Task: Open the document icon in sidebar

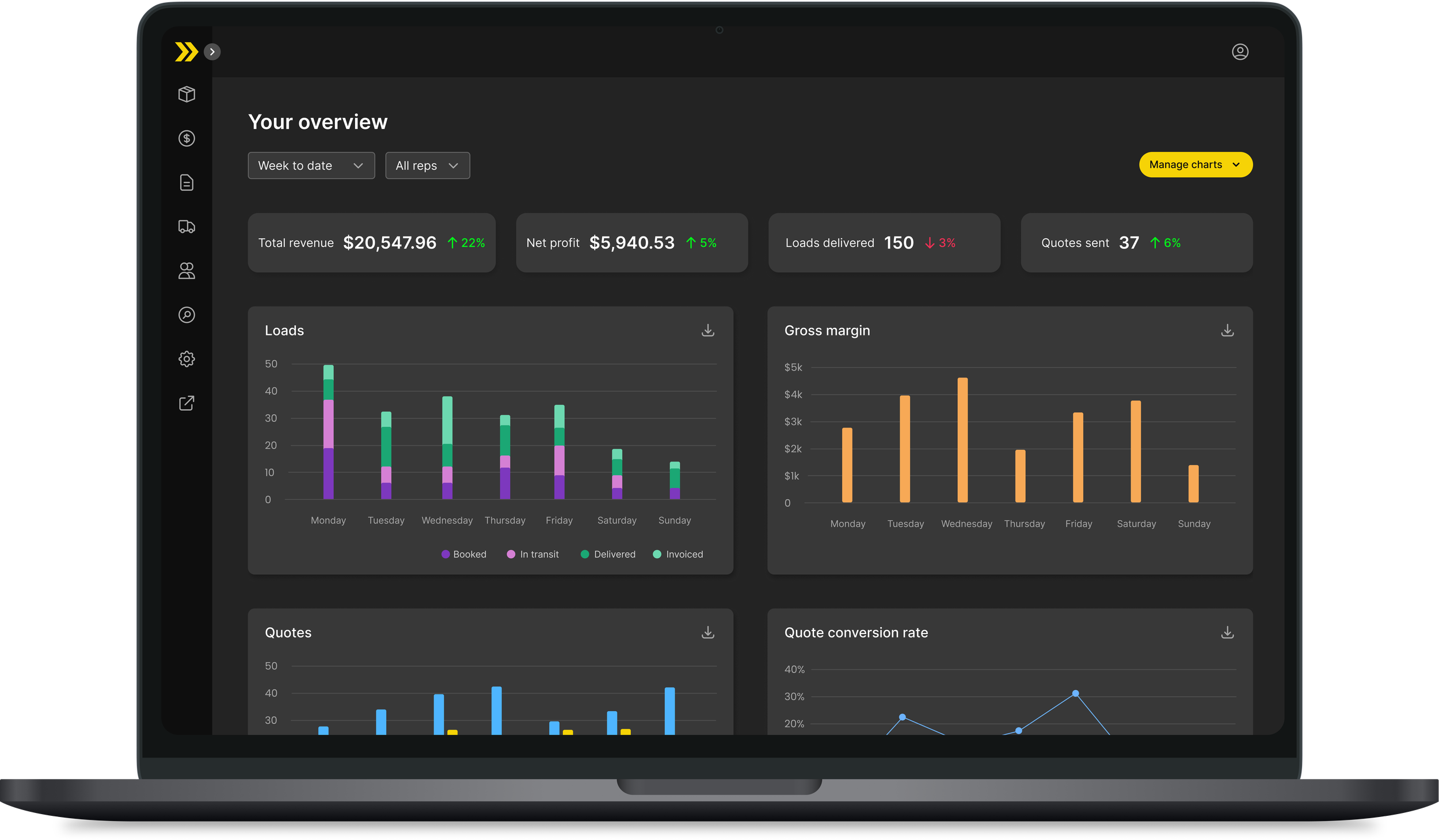Action: [x=186, y=182]
